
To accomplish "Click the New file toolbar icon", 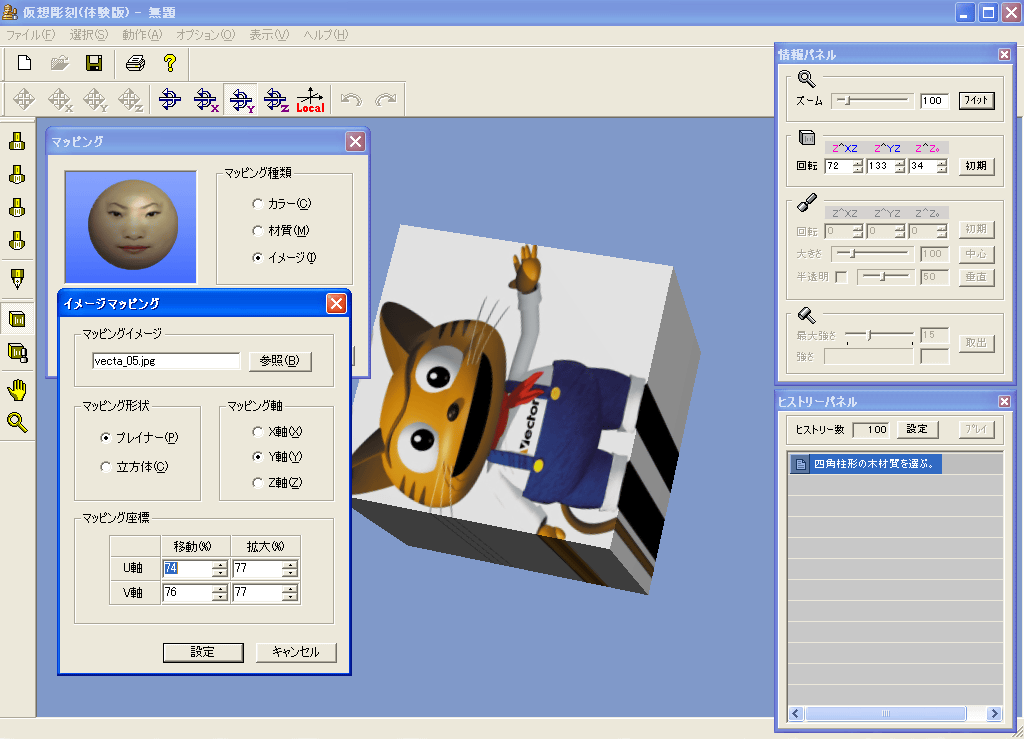I will (x=24, y=63).
